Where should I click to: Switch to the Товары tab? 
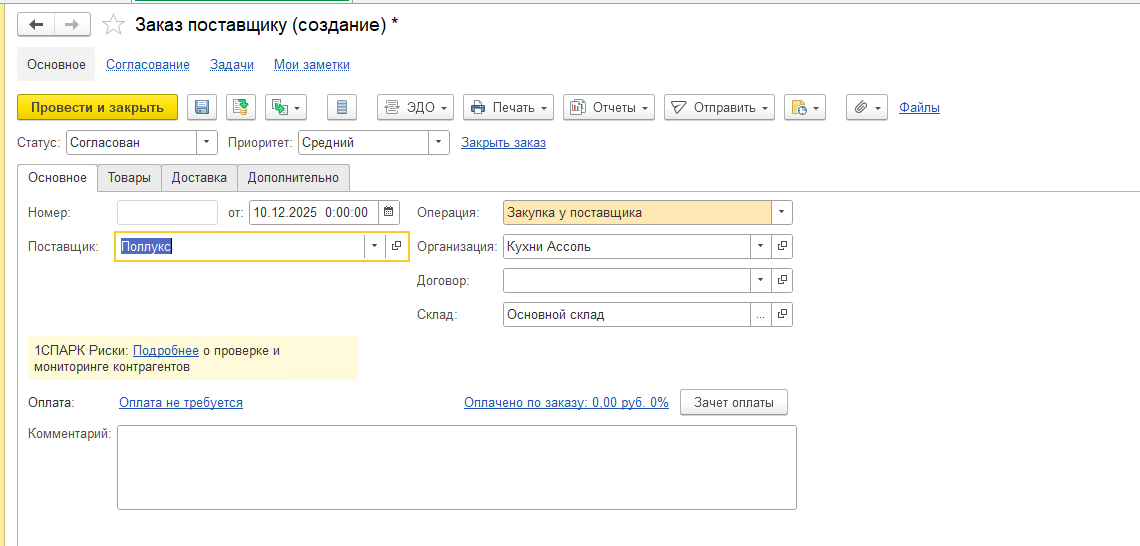tap(129, 178)
